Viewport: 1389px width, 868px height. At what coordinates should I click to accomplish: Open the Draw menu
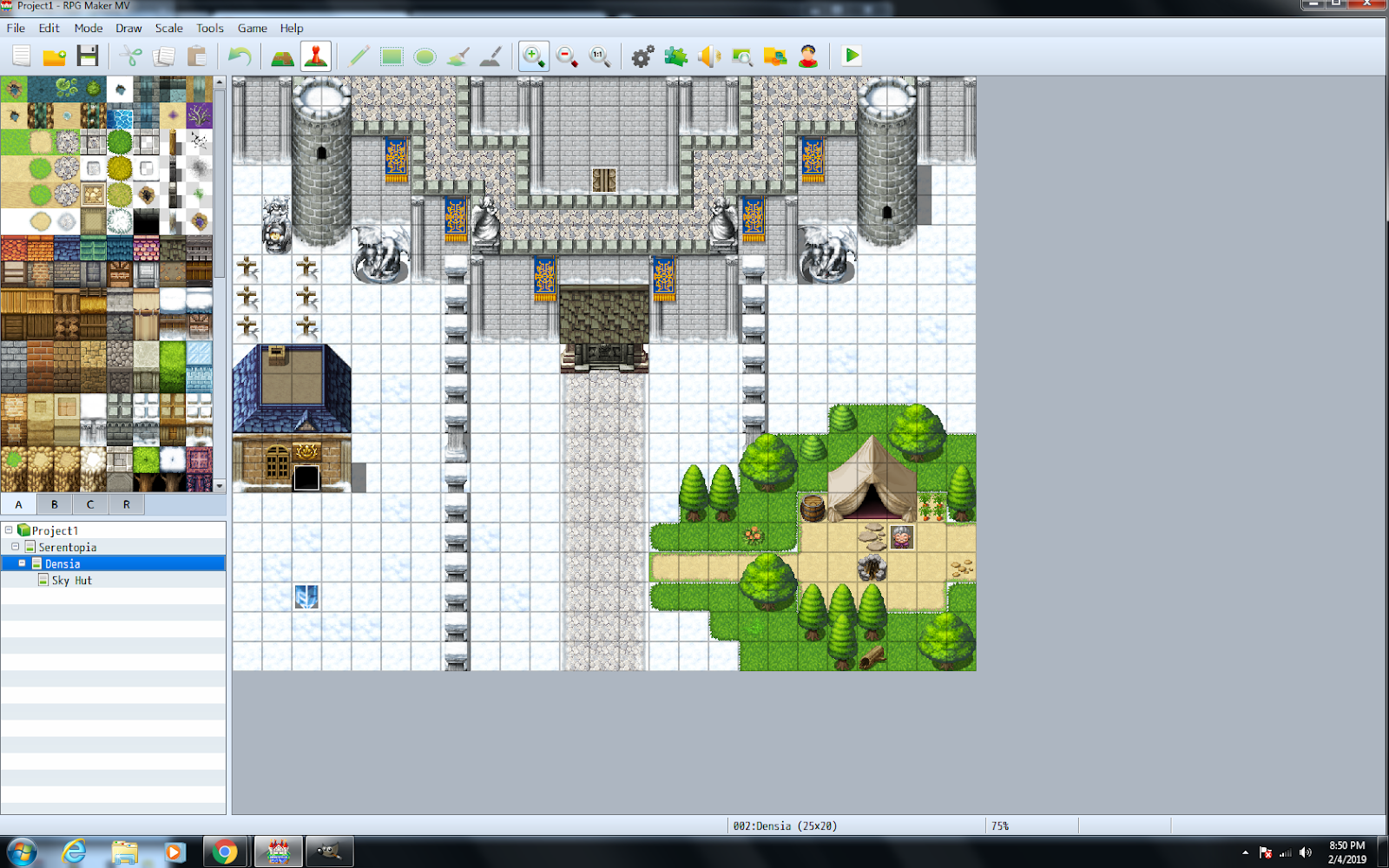[x=128, y=28]
